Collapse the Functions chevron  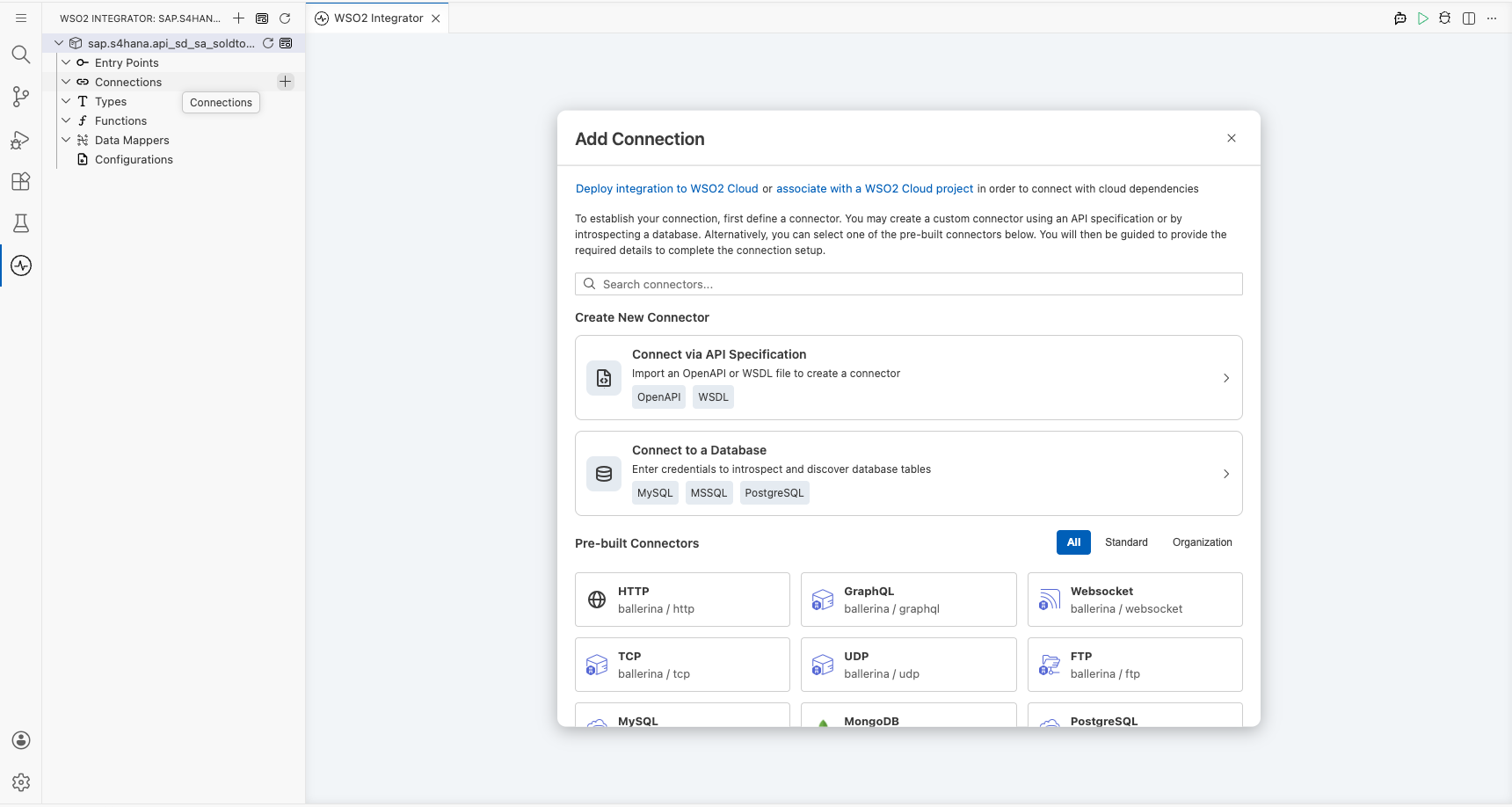coord(66,120)
